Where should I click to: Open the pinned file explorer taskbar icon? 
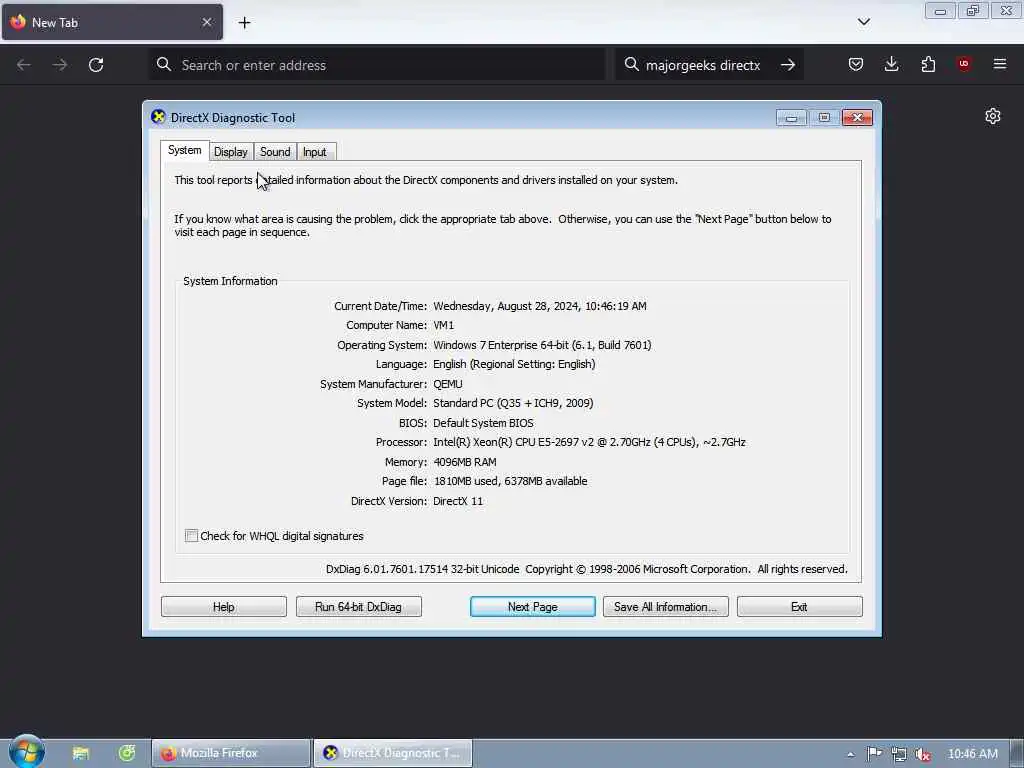tap(80, 753)
